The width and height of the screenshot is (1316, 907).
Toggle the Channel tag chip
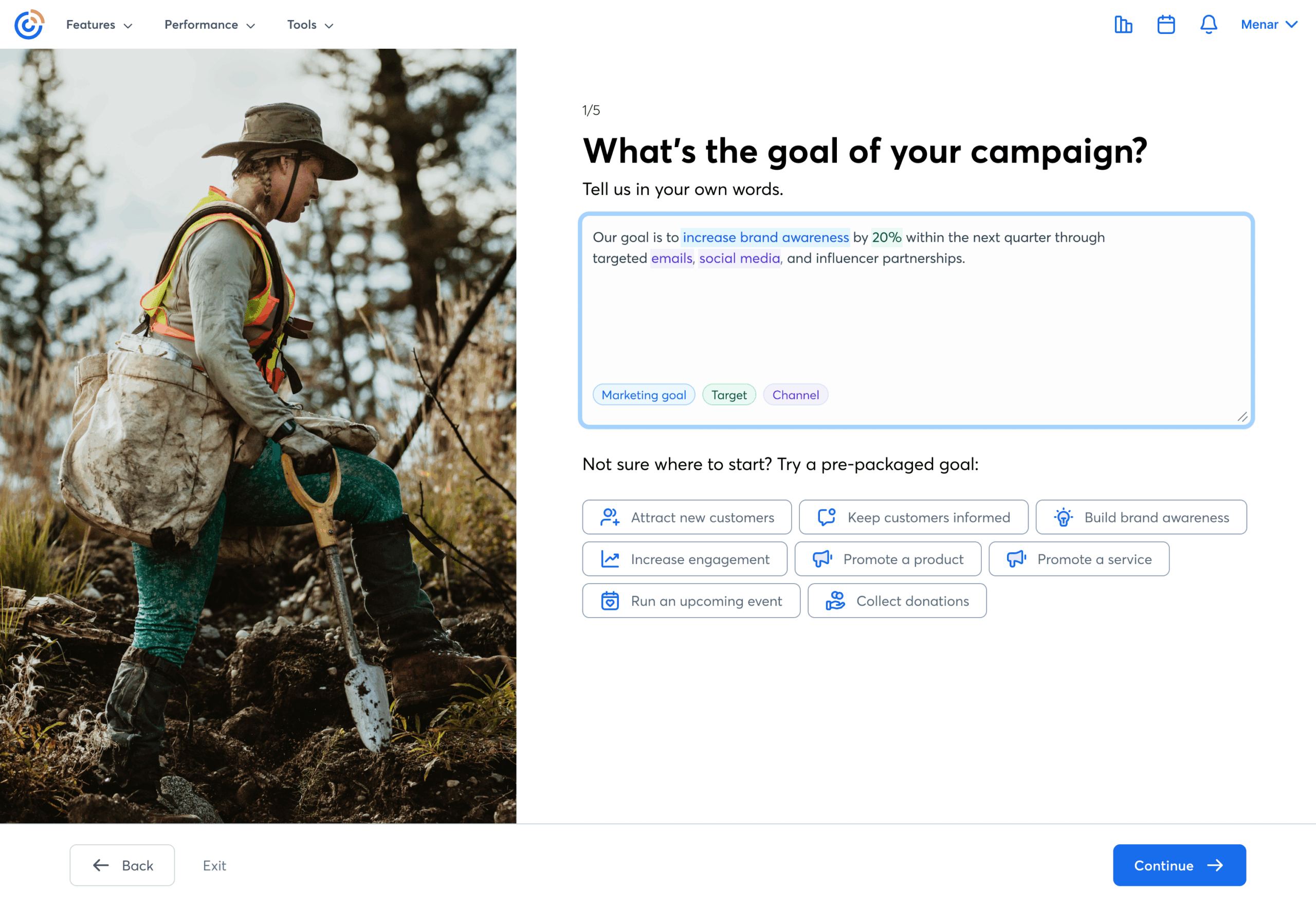tap(795, 395)
